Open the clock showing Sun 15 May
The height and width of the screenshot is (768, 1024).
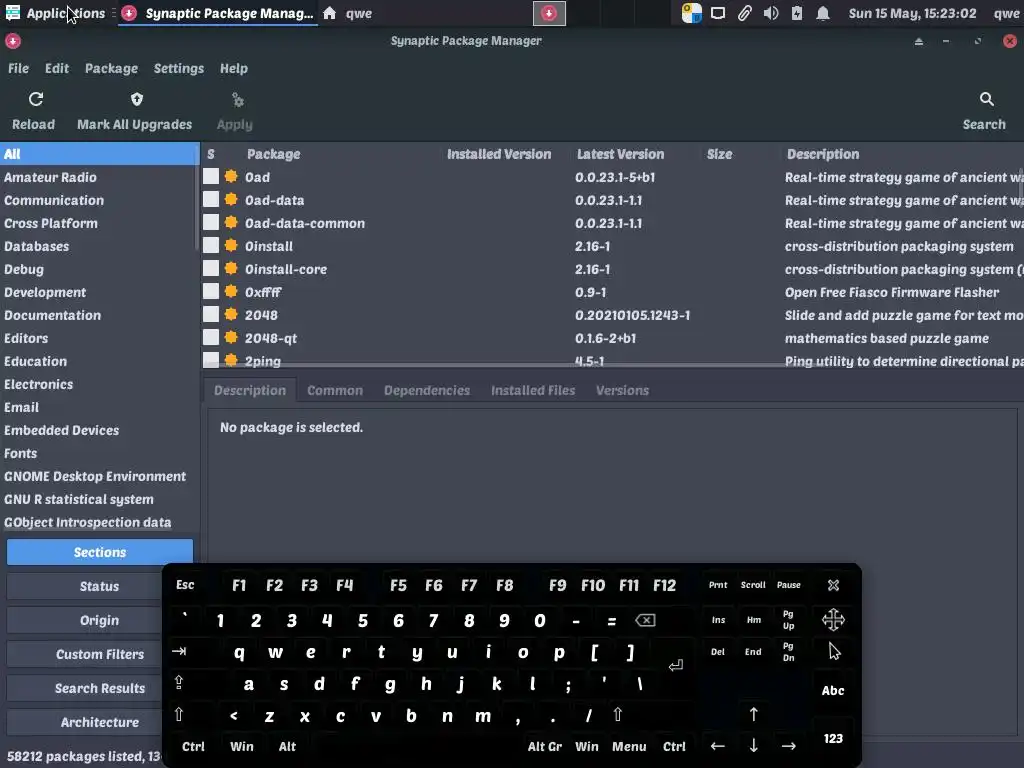(x=912, y=13)
